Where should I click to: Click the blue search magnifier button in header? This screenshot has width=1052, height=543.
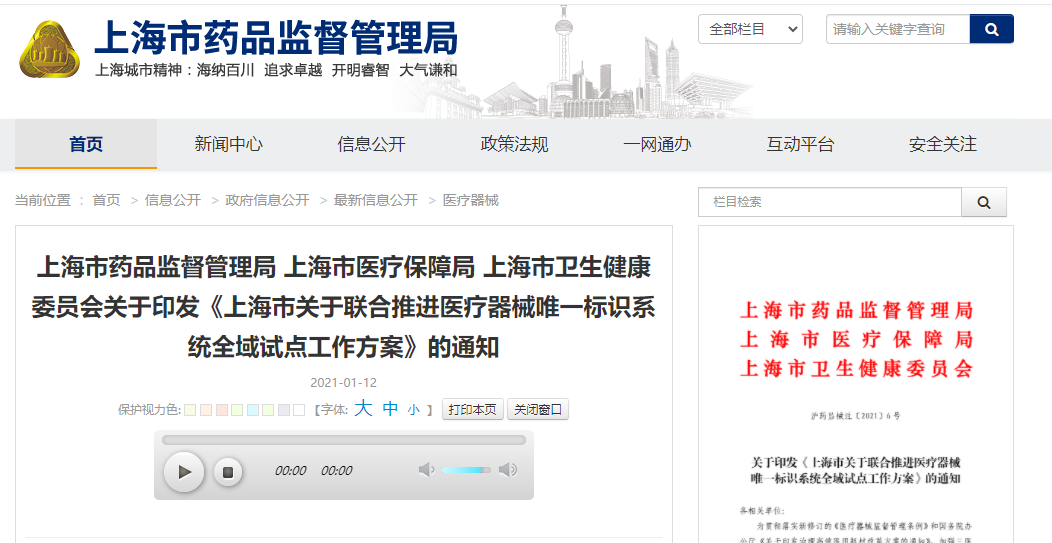click(992, 29)
